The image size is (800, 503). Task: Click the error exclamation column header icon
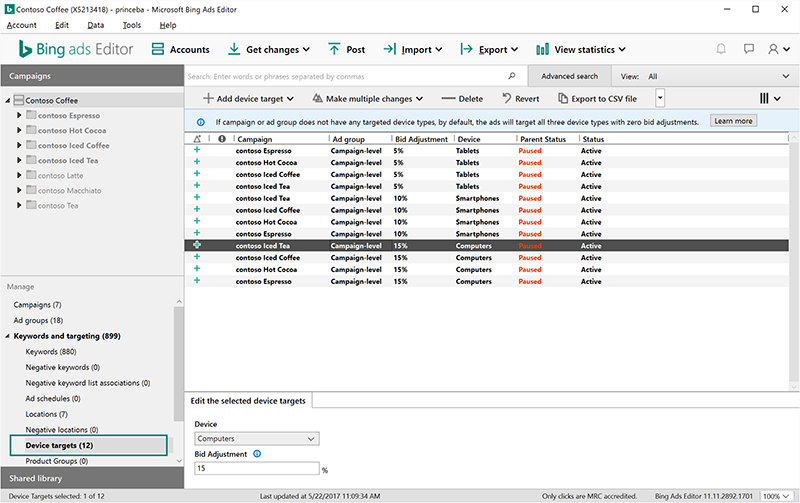222,139
